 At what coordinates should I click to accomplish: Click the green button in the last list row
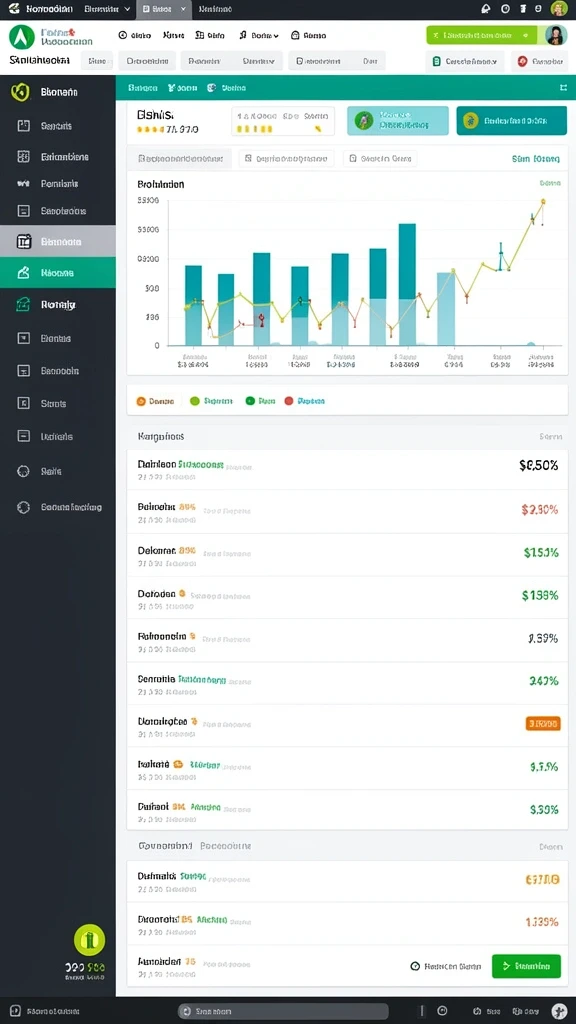[526, 966]
